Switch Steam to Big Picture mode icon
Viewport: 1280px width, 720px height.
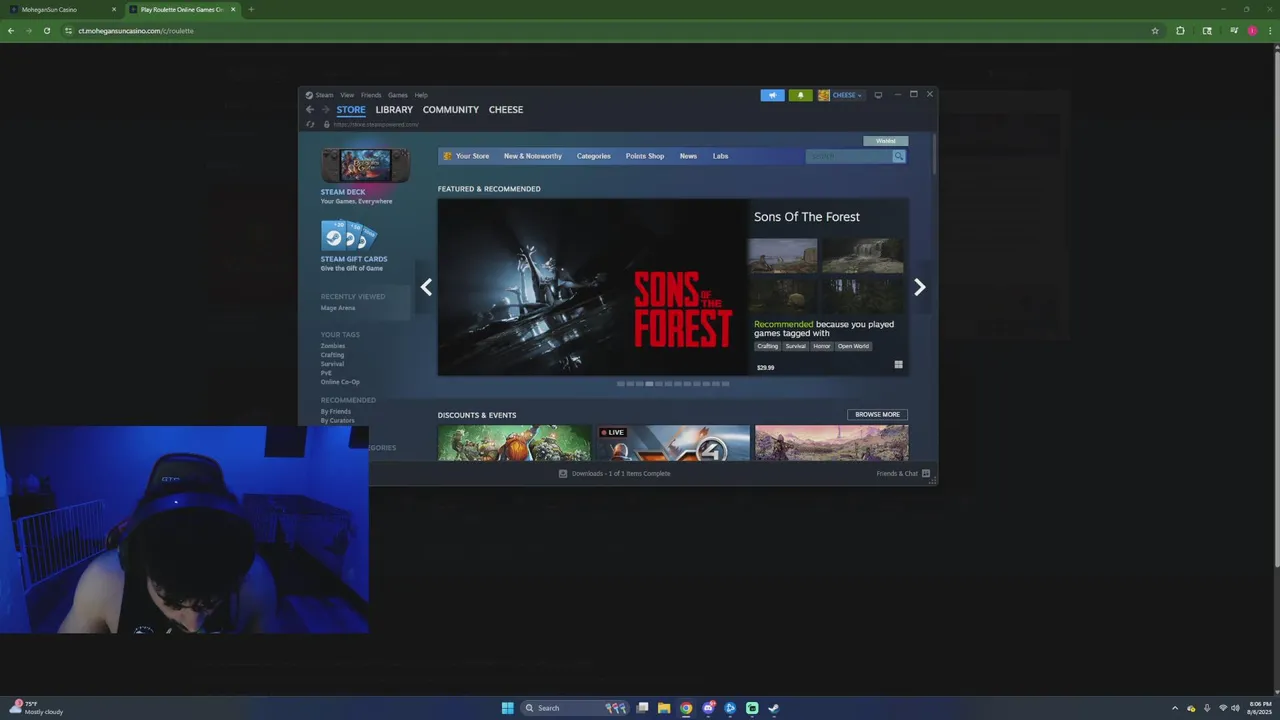[878, 95]
